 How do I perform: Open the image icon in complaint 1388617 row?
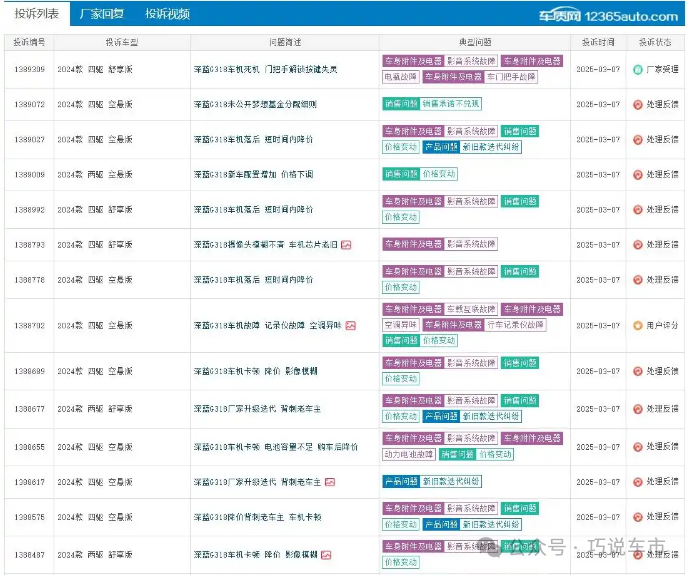pos(330,482)
